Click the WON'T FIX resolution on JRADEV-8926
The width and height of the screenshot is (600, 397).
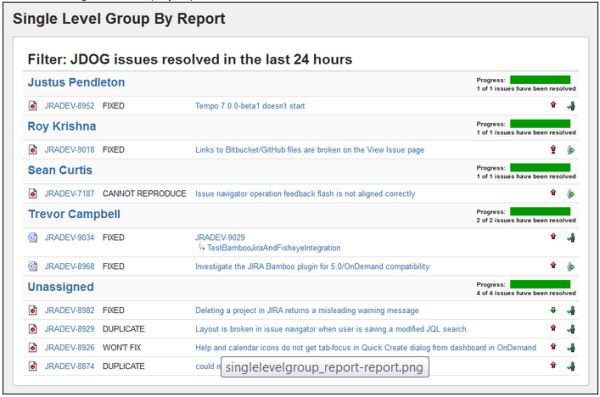[122, 348]
